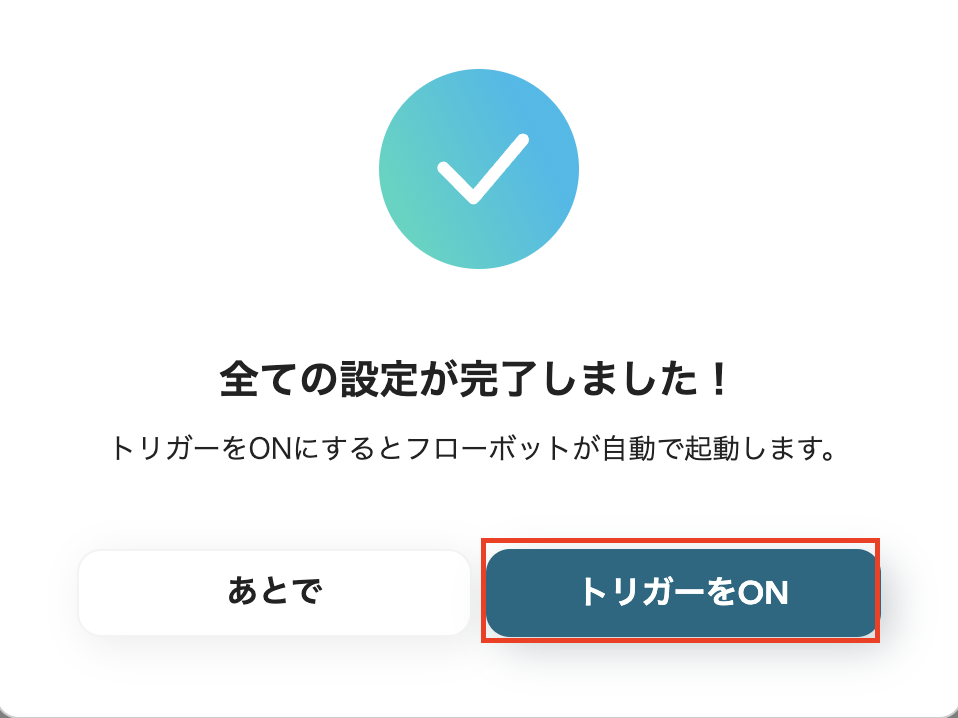Image resolution: width=958 pixels, height=718 pixels.
Task: Activate automatic startup with トリガーをON
Action: [681, 592]
